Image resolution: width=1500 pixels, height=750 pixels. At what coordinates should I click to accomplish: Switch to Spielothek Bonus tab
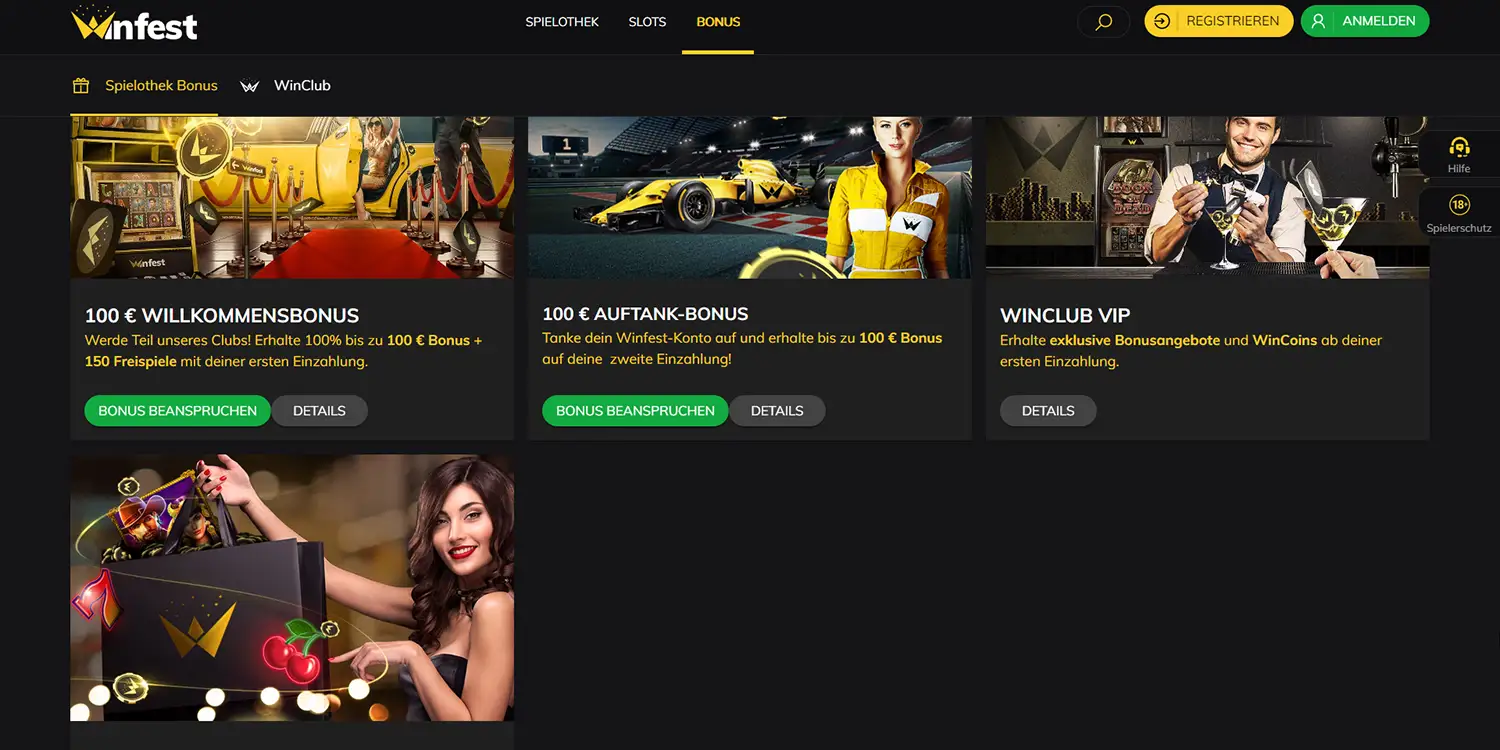[x=145, y=86]
